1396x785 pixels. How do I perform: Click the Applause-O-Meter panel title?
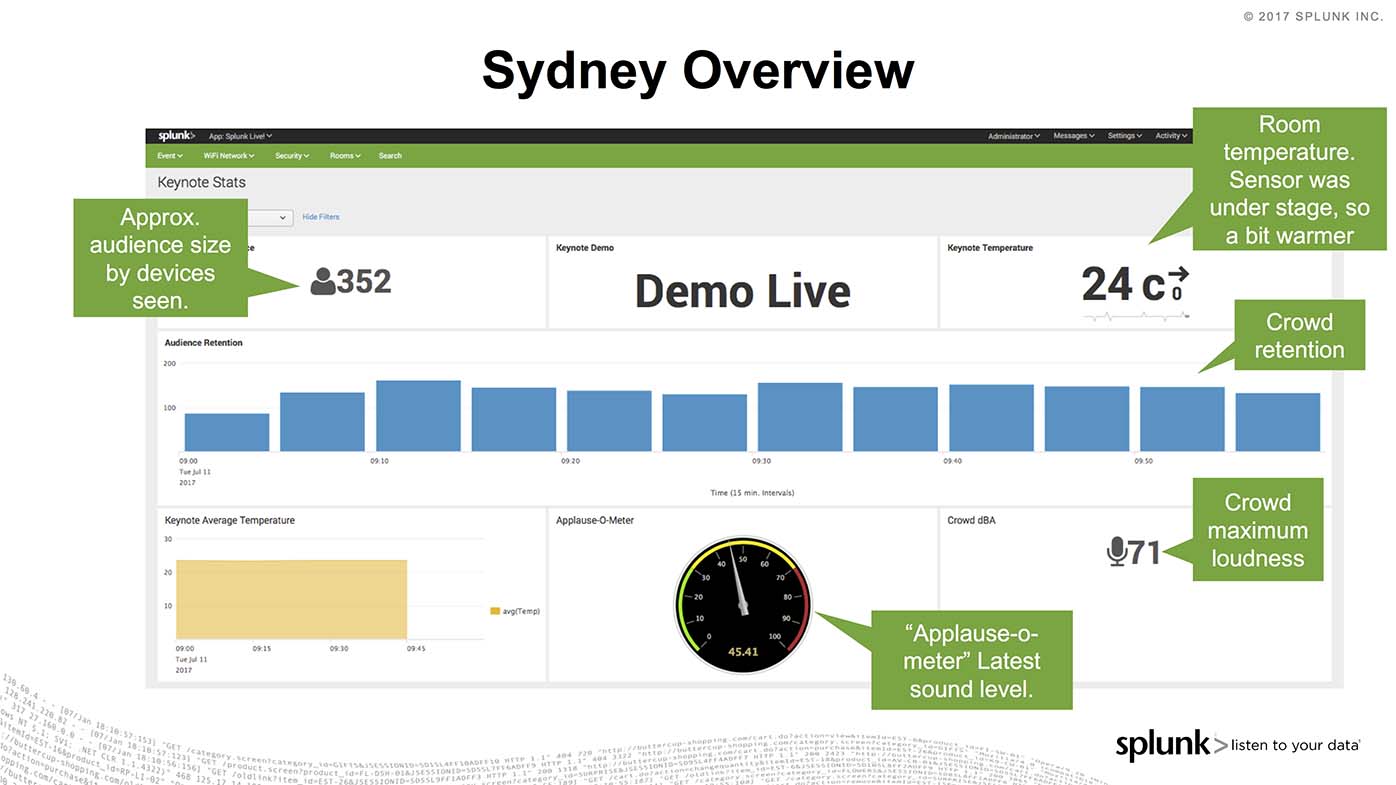(x=595, y=520)
